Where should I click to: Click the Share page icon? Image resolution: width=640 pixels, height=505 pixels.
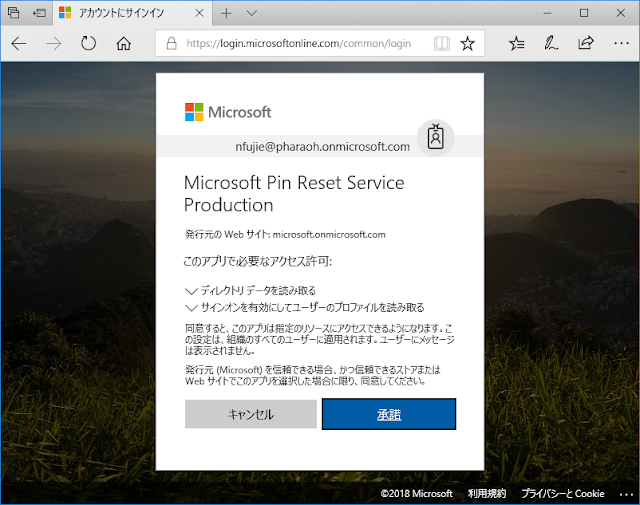[x=585, y=43]
